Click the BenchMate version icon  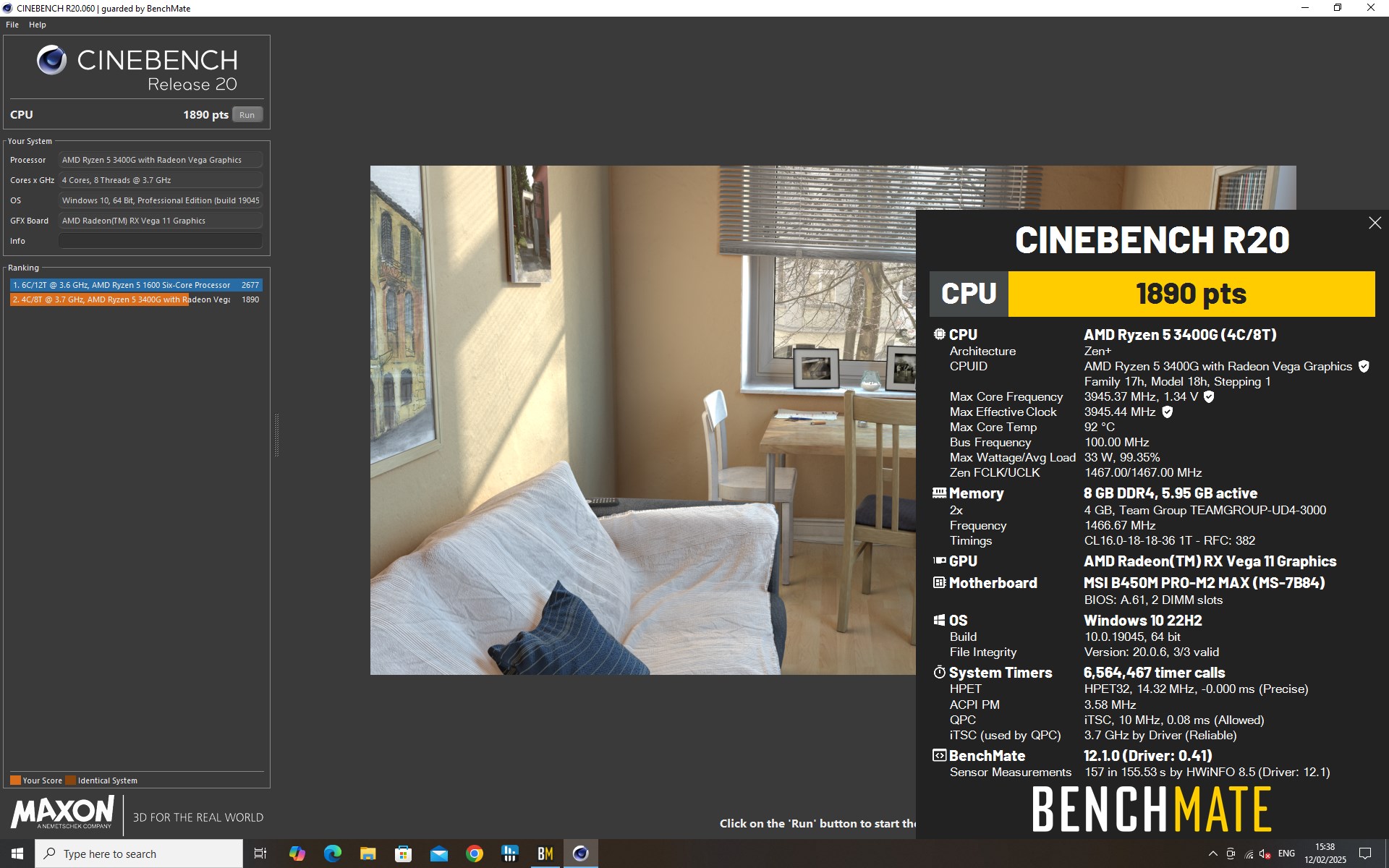[x=939, y=755]
